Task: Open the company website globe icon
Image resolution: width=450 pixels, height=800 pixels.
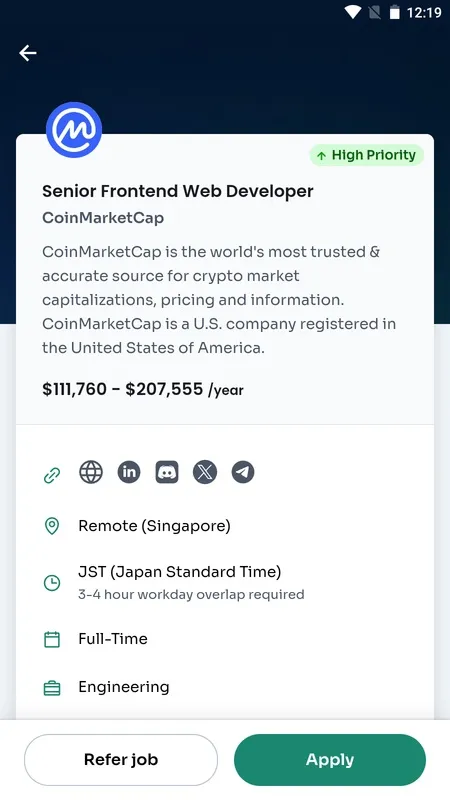Action: click(x=91, y=472)
